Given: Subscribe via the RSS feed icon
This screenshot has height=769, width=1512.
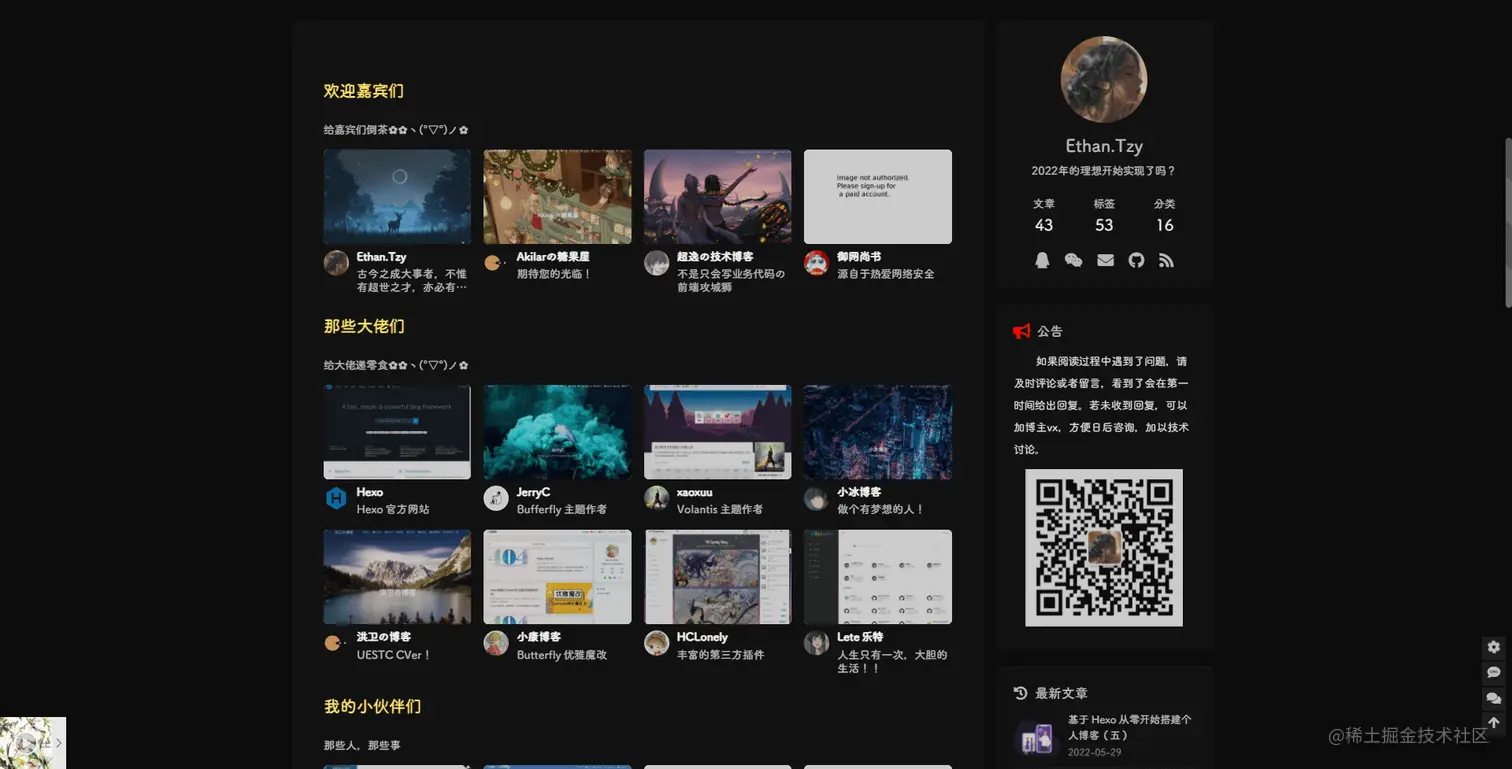Looking at the screenshot, I should click(1165, 260).
